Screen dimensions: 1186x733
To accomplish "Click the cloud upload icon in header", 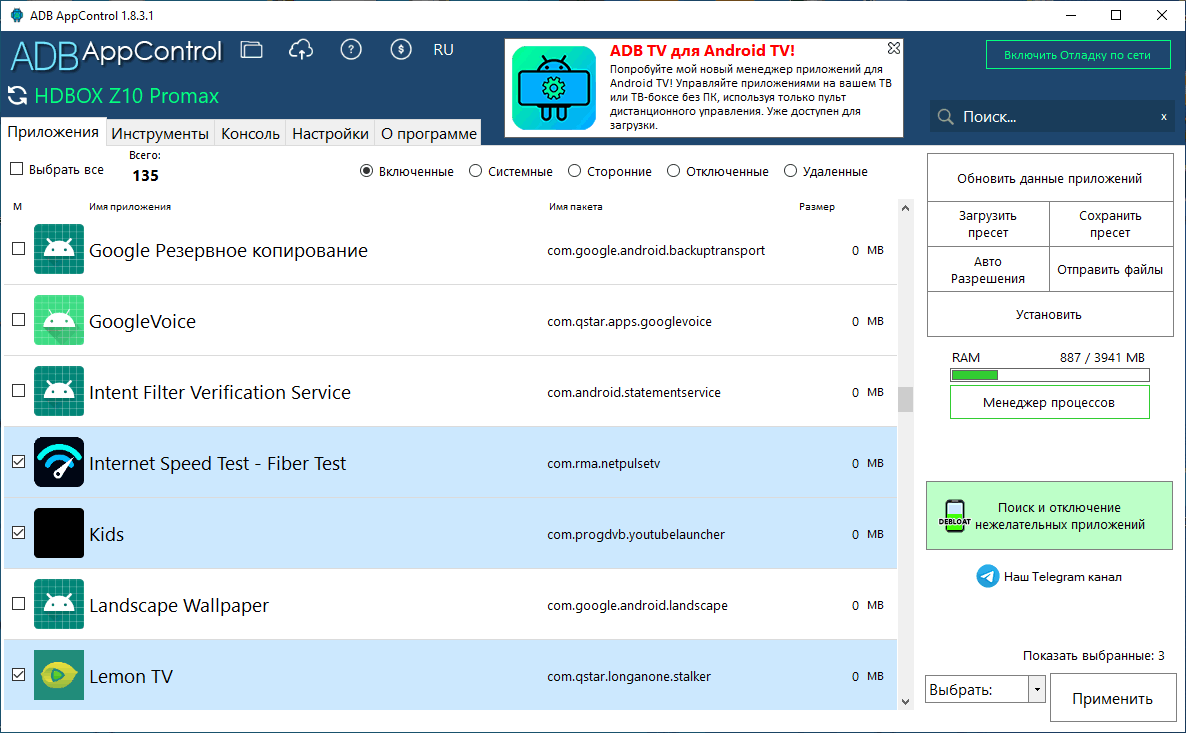I will (x=301, y=50).
